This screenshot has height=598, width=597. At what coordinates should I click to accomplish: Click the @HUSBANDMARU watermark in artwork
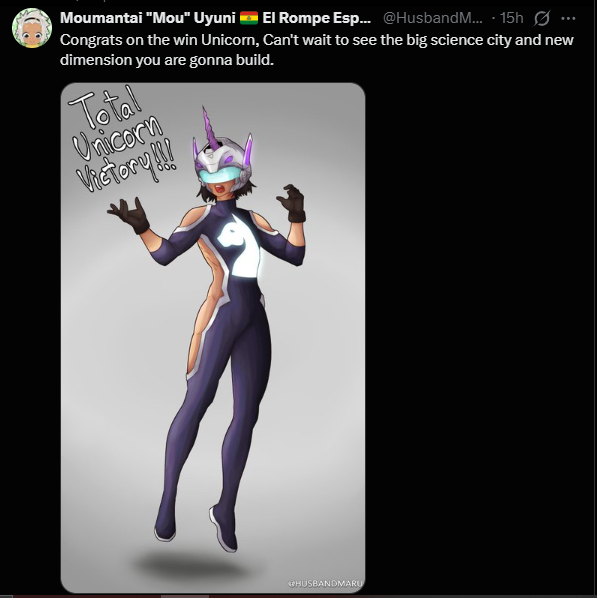pyautogui.click(x=325, y=583)
